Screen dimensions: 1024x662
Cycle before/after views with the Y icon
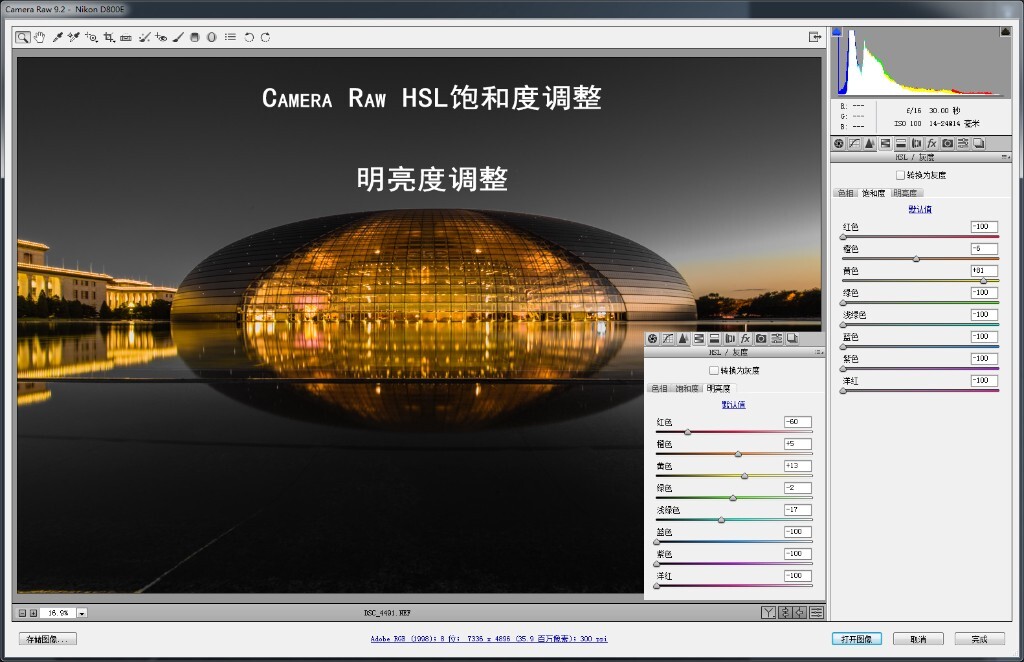coord(768,612)
